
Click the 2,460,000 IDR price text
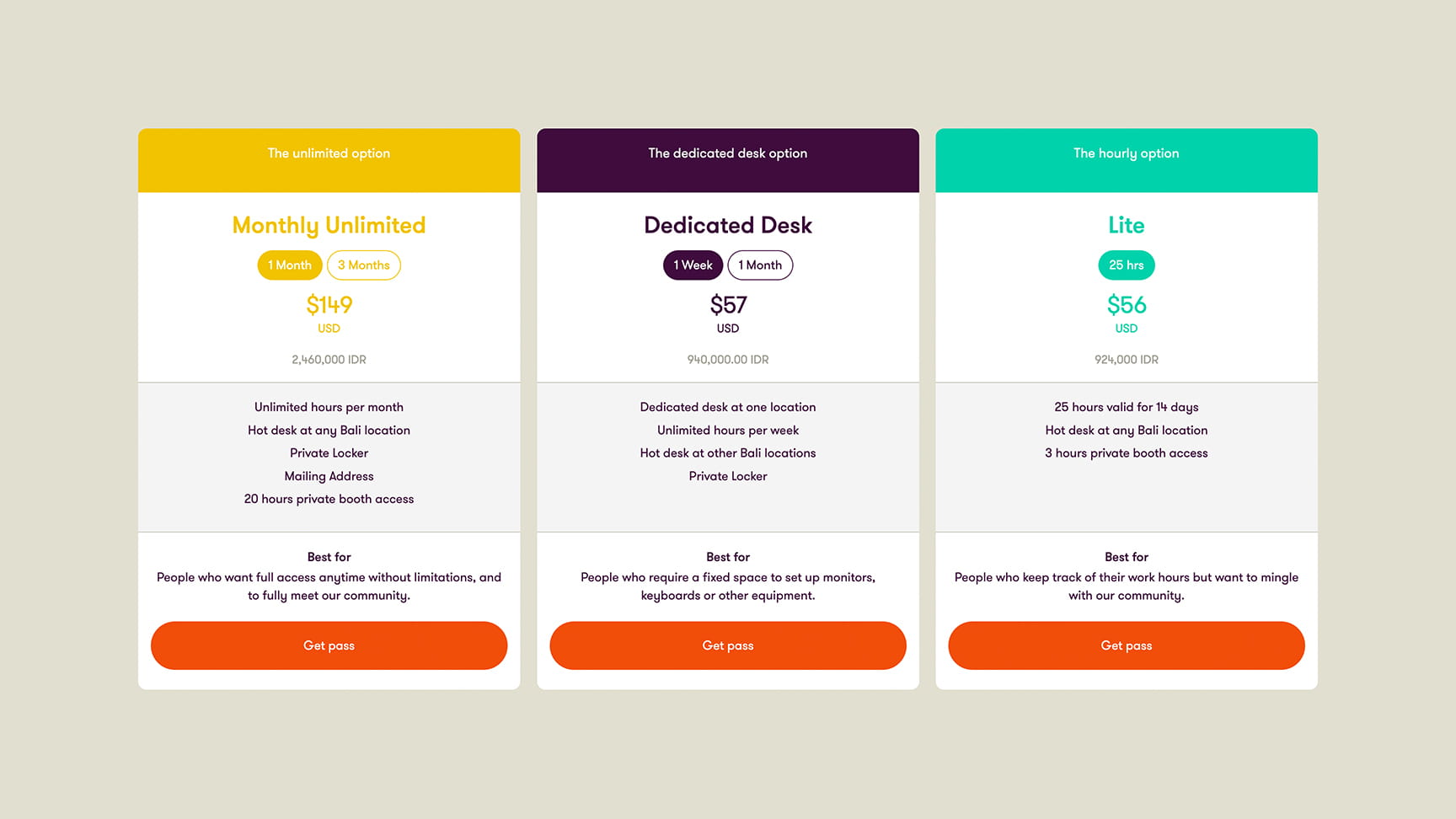(x=329, y=360)
